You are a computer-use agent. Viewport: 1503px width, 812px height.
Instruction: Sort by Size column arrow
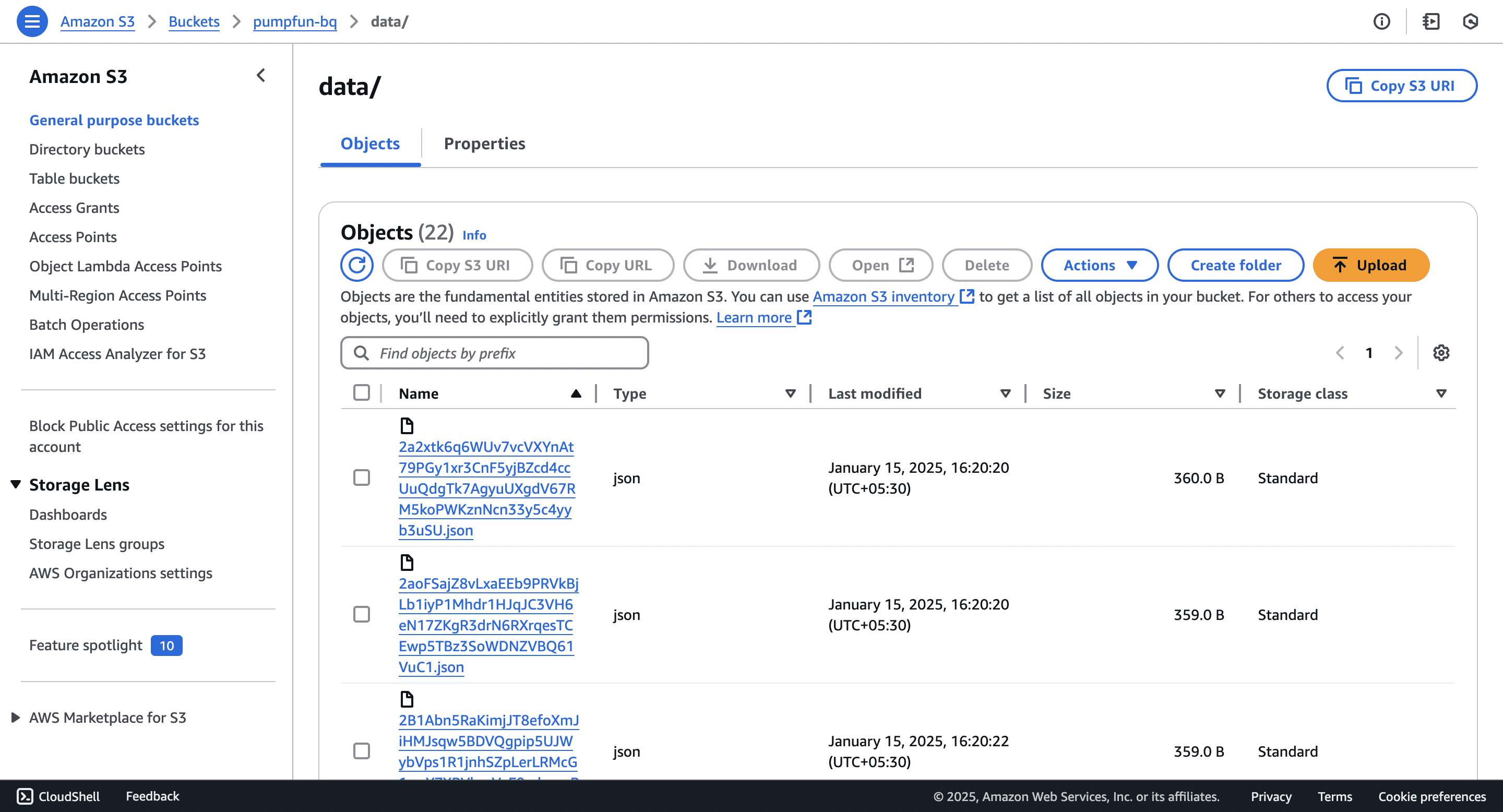(x=1220, y=394)
